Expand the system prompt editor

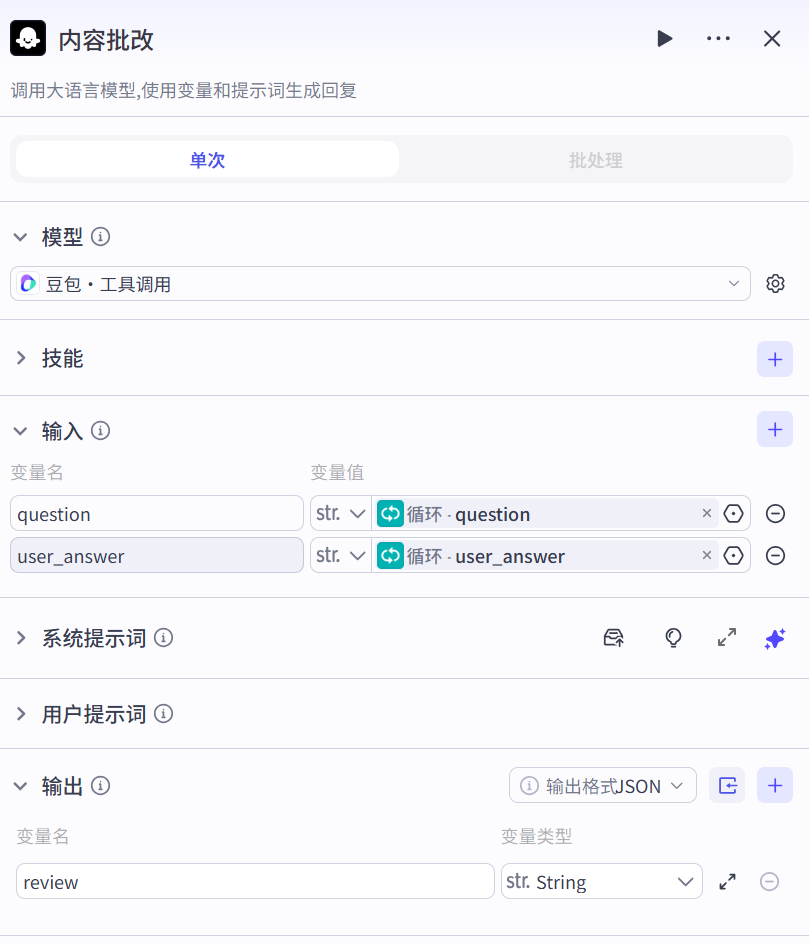pos(727,638)
